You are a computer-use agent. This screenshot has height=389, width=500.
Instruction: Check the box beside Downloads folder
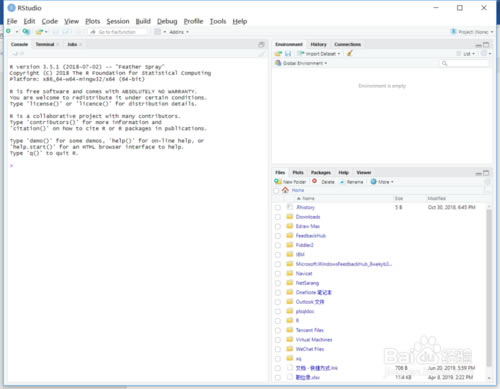(278, 217)
